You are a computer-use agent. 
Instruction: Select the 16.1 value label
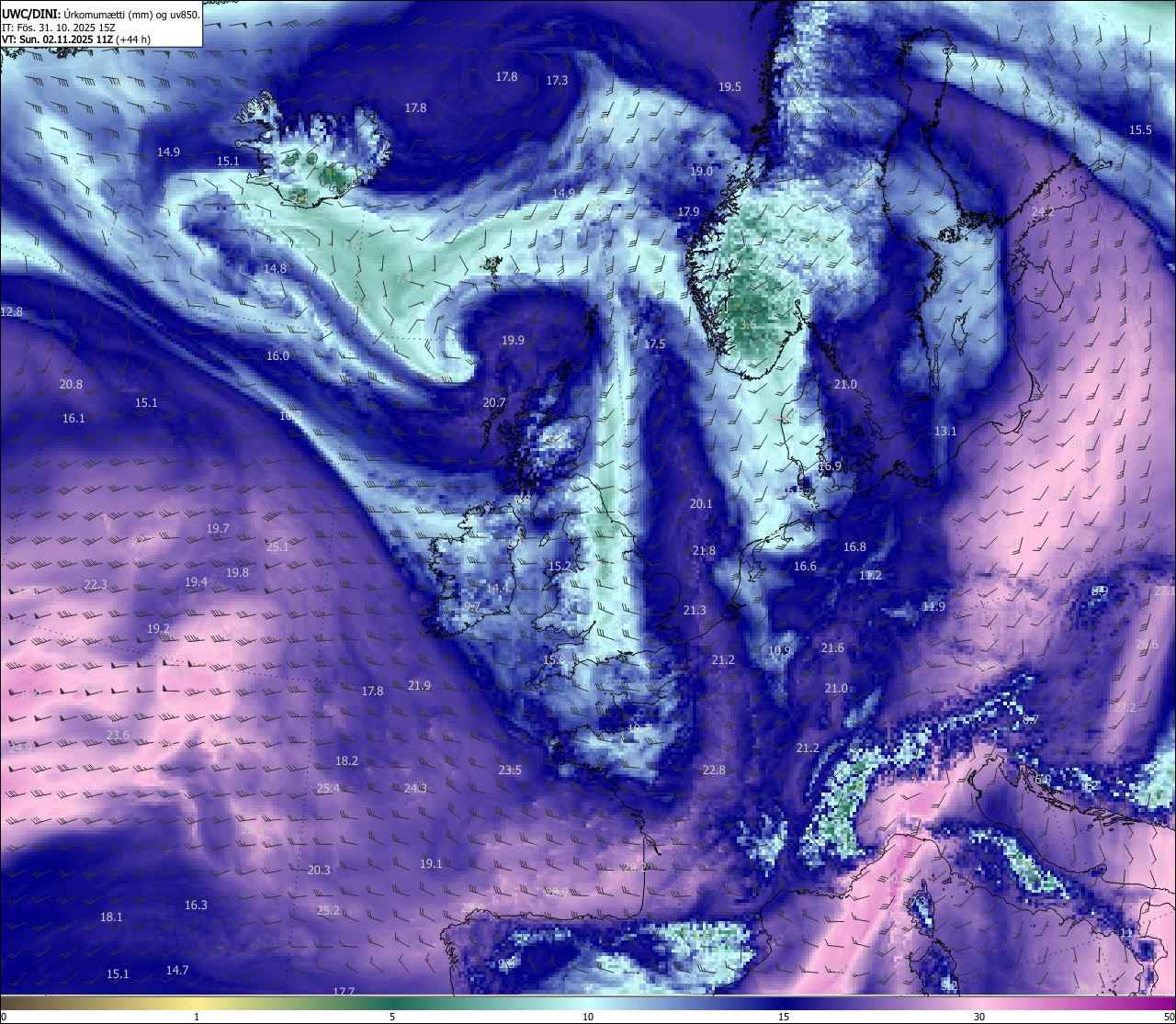point(73,419)
